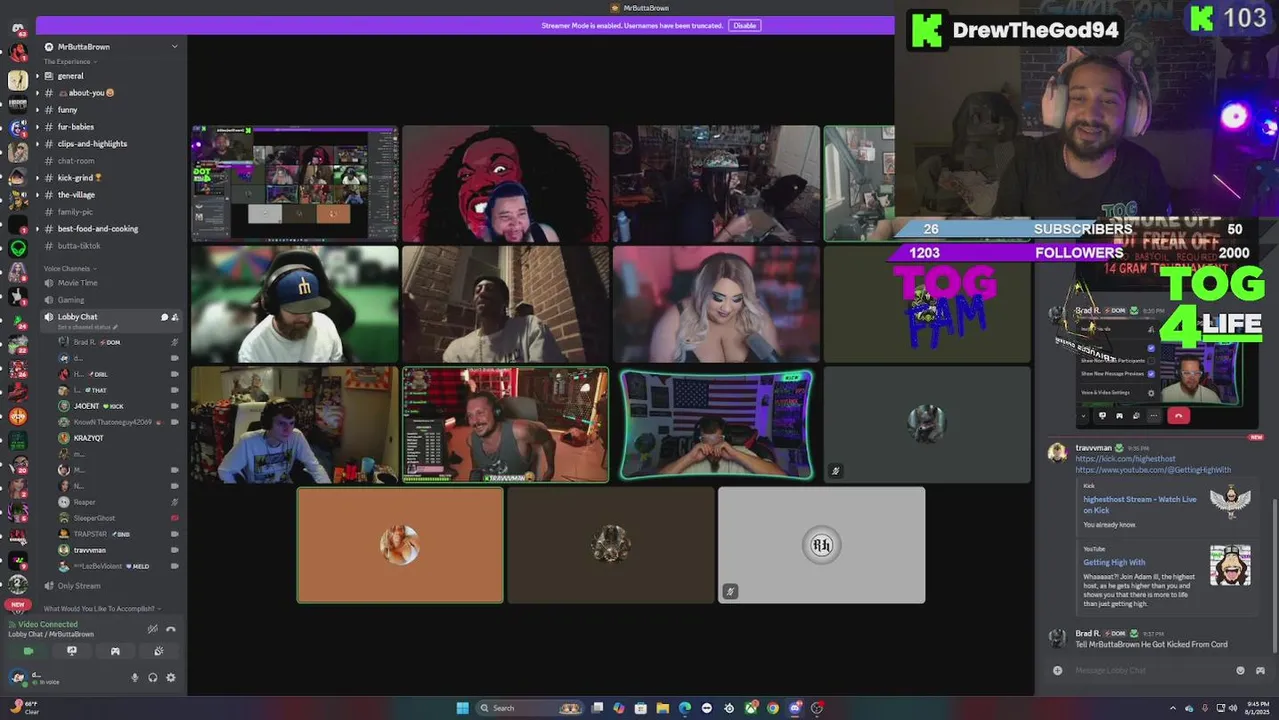This screenshot has width=1279, height=720.
Task: Click your avatar in the user panel
Action: tap(19, 678)
